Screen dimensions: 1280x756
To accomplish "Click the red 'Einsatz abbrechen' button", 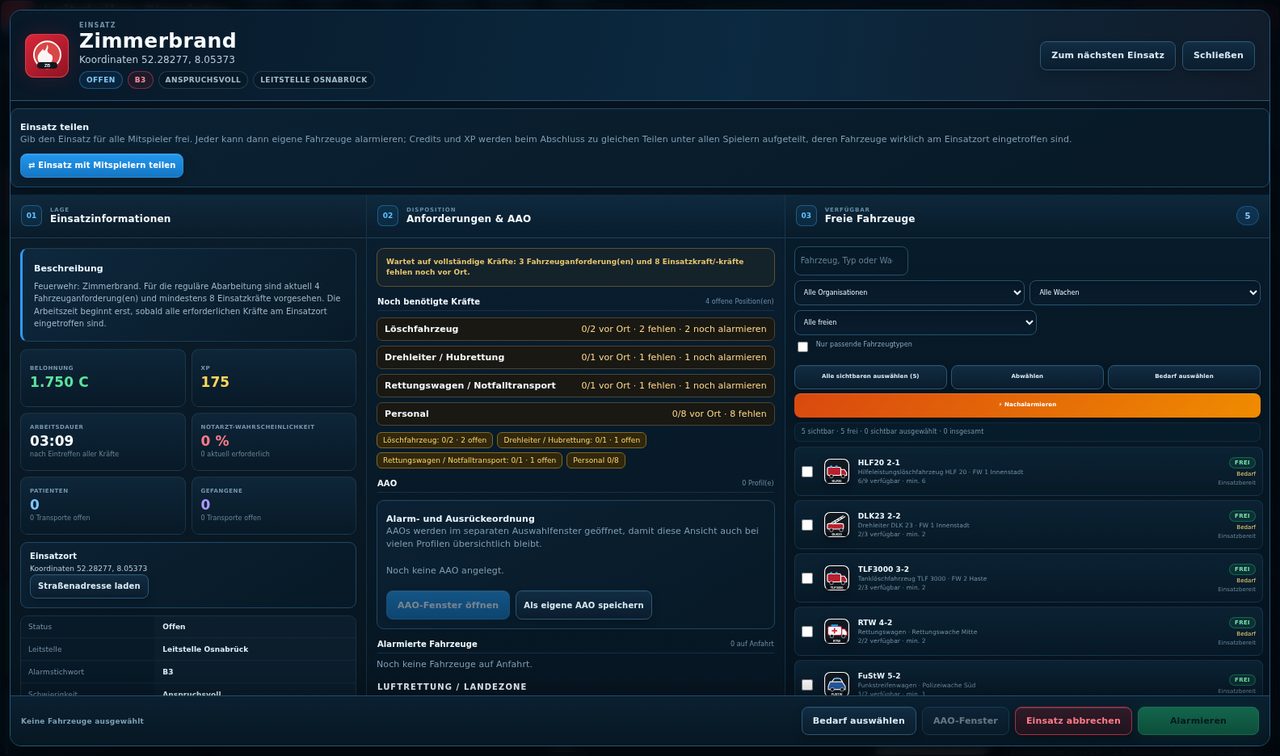I will click(x=1073, y=720).
